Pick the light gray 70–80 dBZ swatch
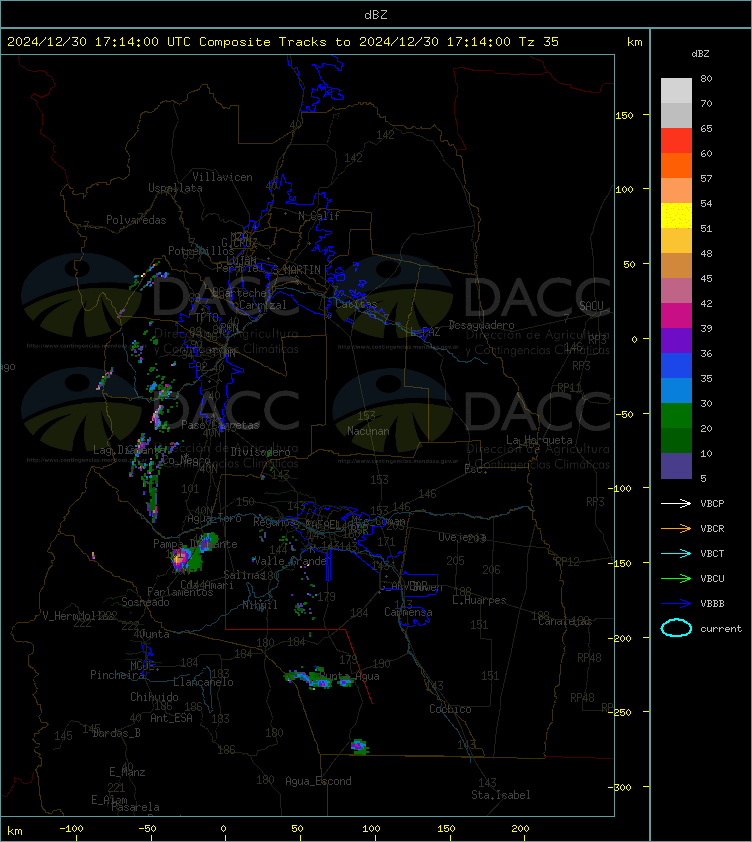This screenshot has width=752, height=842. point(676,90)
